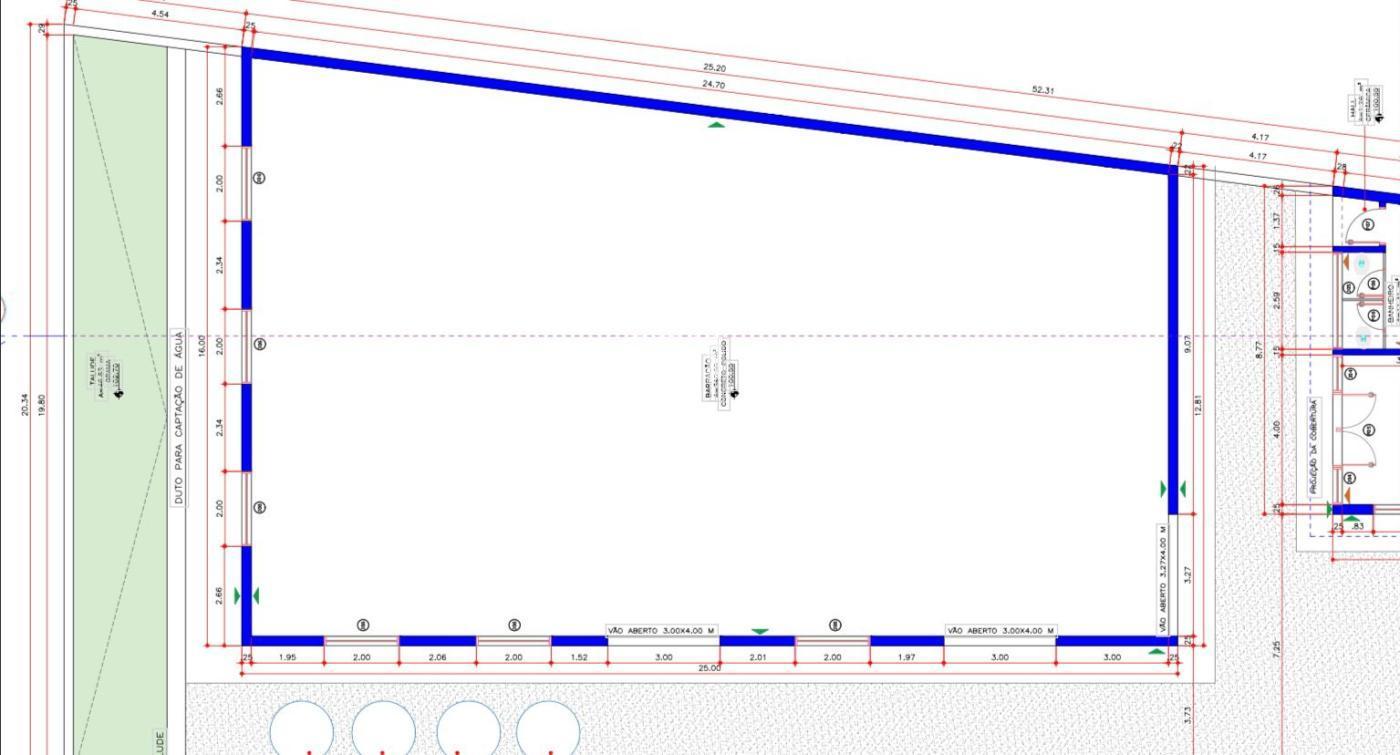The height and width of the screenshot is (755, 1400).
Task: Click the 8.77 vertical dimension text
Action: (x=1260, y=351)
